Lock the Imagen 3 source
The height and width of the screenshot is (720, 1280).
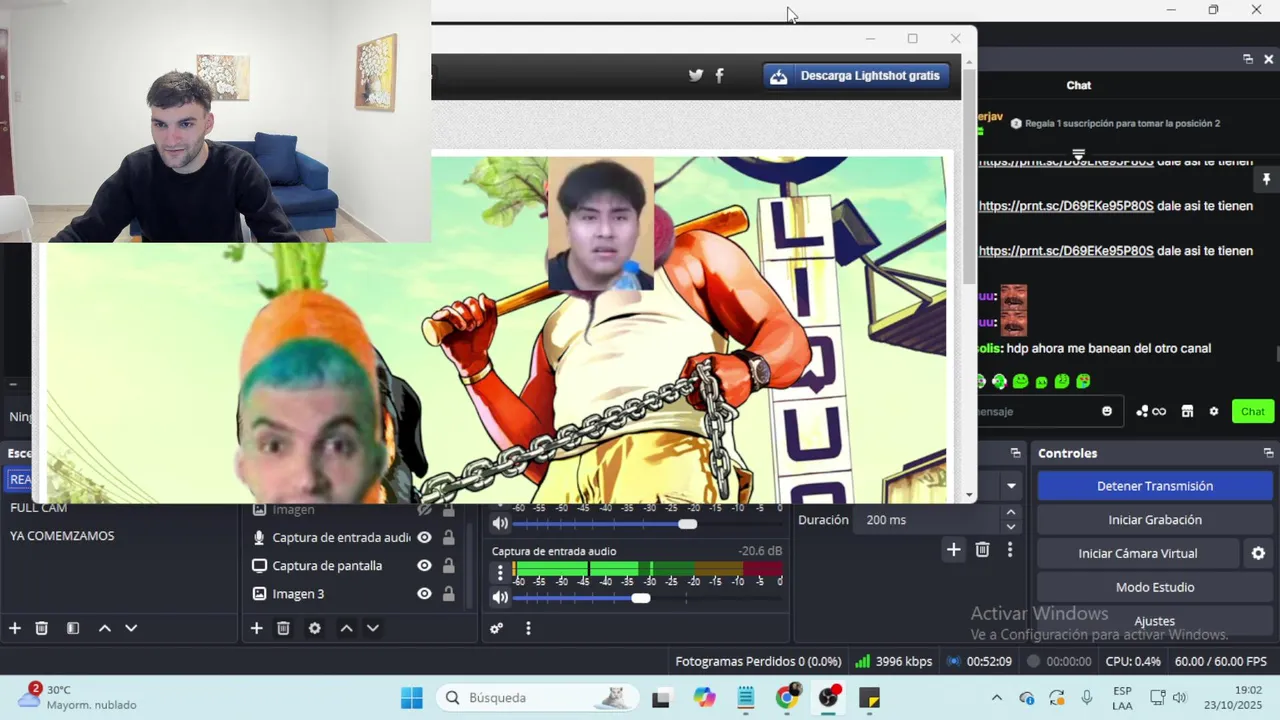click(448, 593)
